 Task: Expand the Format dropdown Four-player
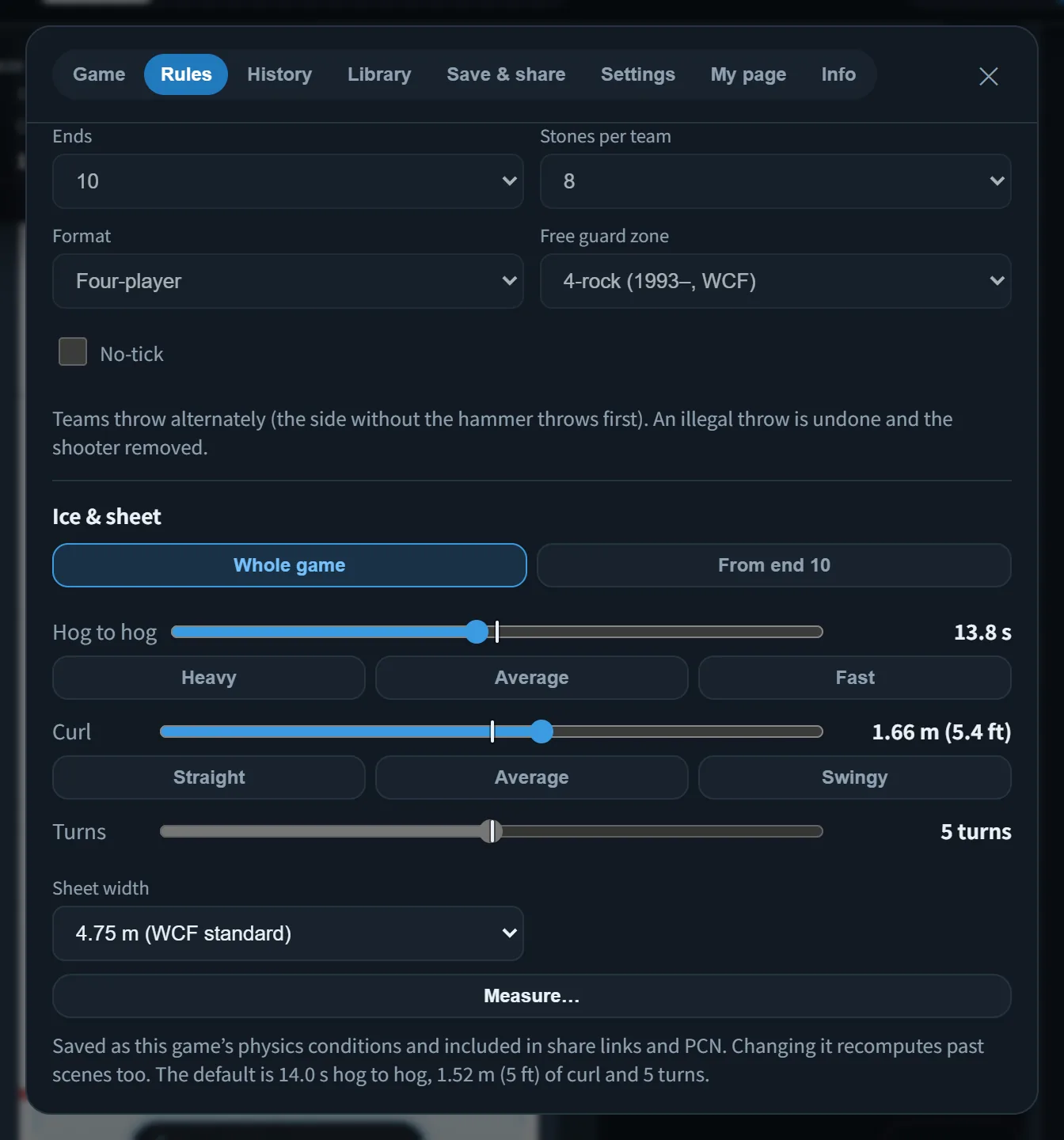tap(288, 281)
